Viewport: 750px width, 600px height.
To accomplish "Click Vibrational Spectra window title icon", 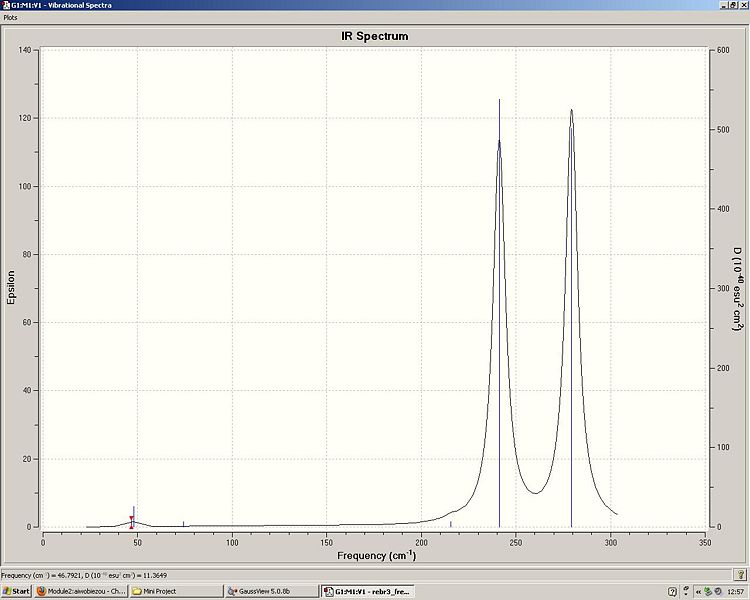I will coord(4,5).
